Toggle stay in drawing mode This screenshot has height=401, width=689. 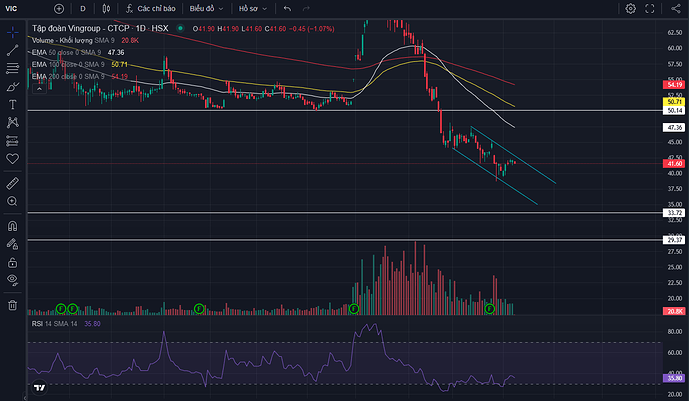click(12, 244)
